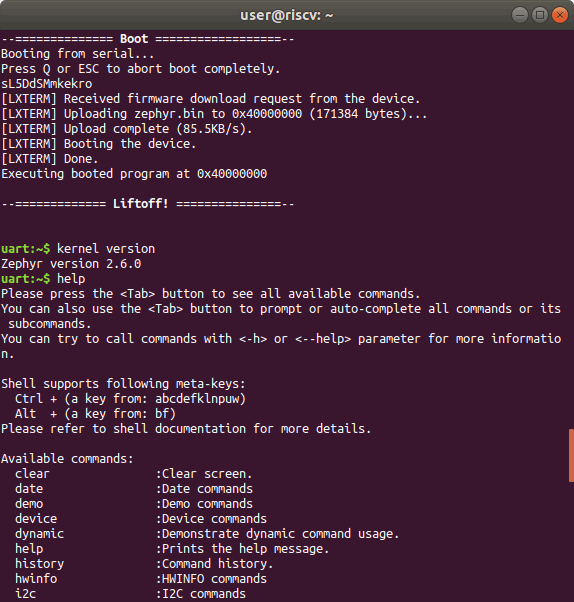This screenshot has width=574, height=602.
Task: Click the ':Command history.' description
Action: coord(215,563)
